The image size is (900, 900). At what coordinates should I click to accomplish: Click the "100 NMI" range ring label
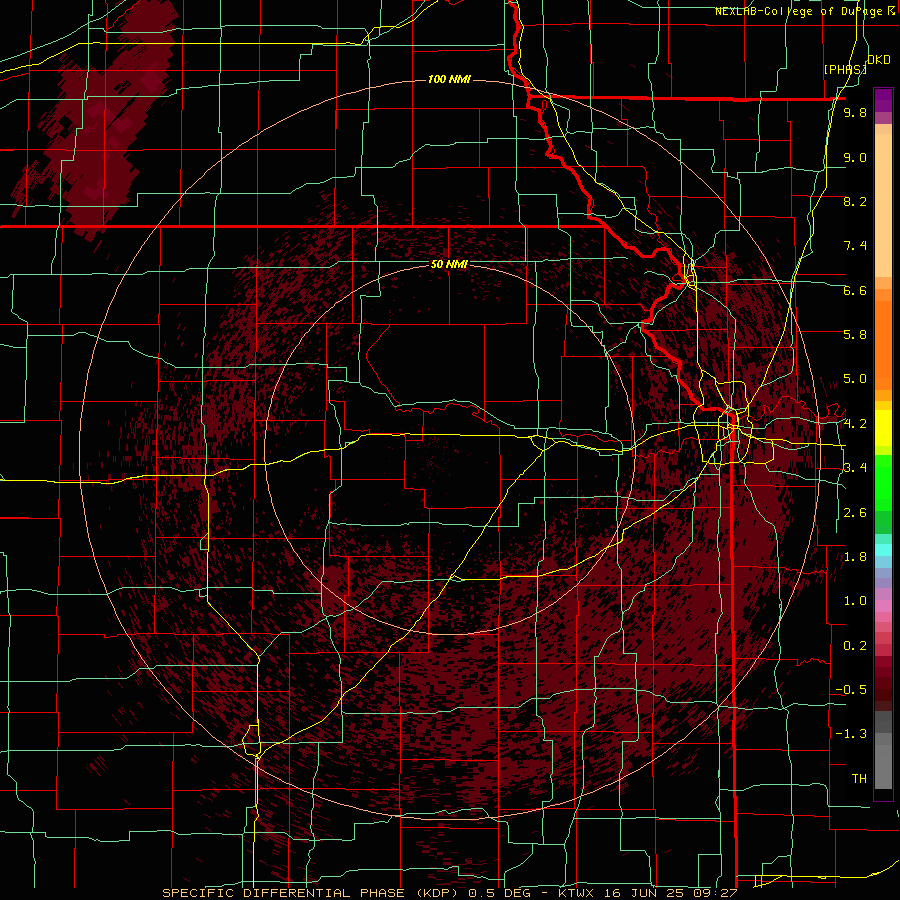449,79
